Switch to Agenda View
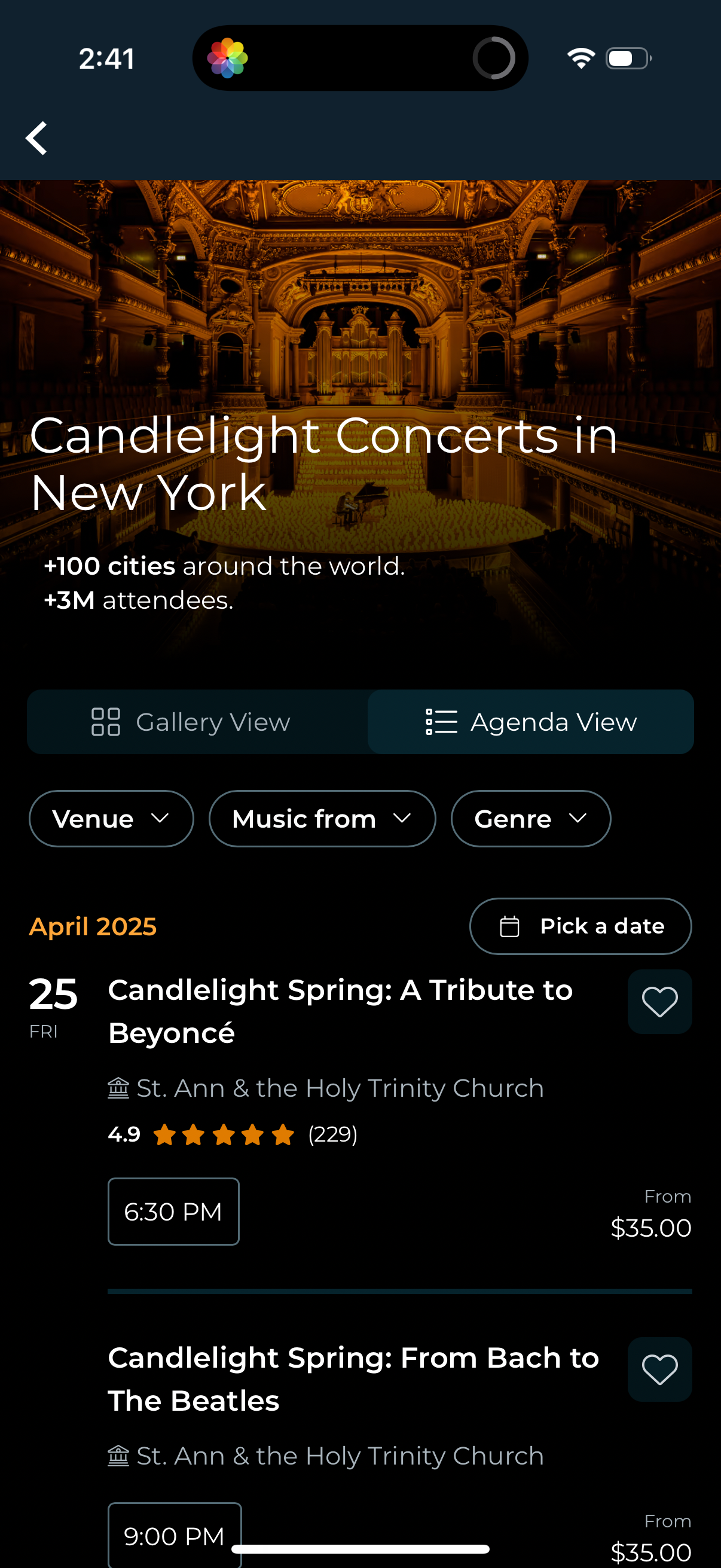This screenshot has height=1568, width=721. coord(530,722)
